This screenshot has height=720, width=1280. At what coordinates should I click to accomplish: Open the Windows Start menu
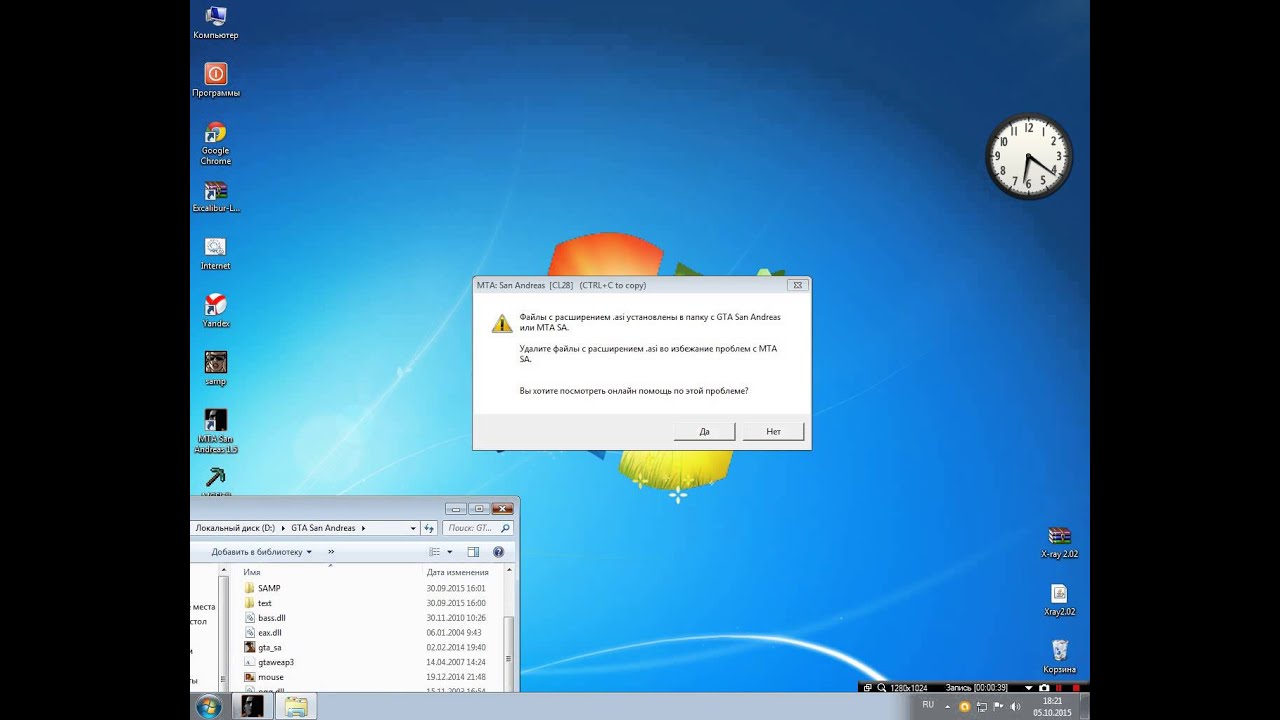click(209, 706)
